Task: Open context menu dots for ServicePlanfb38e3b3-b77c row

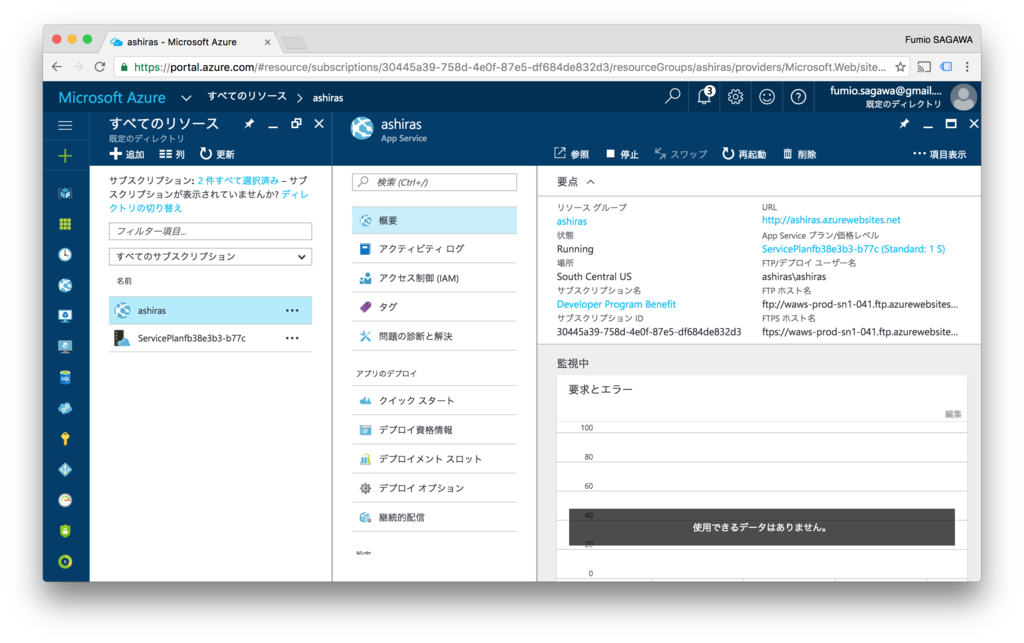Action: click(x=292, y=338)
